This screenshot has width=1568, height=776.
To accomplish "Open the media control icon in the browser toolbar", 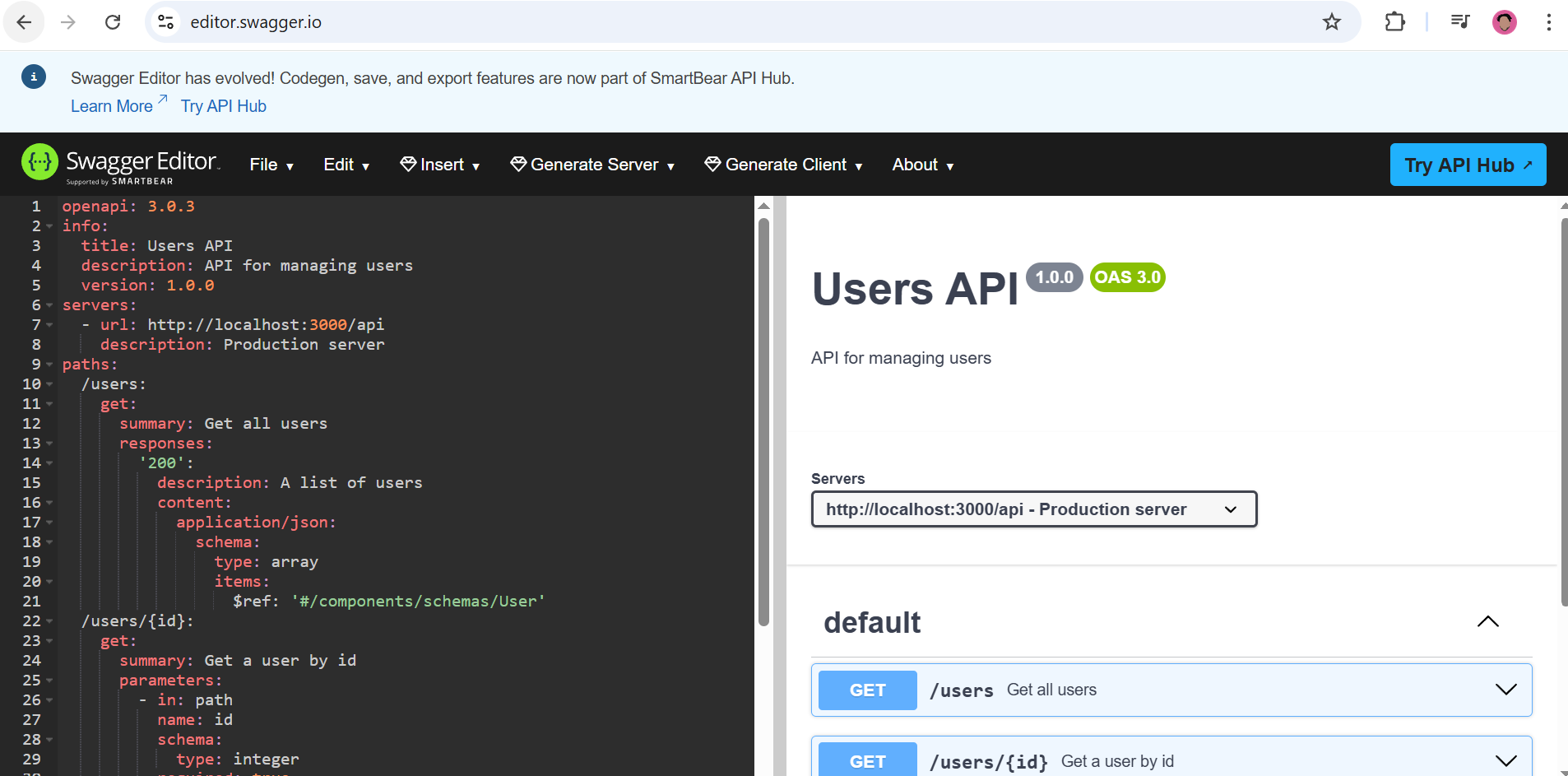I will point(1460,22).
